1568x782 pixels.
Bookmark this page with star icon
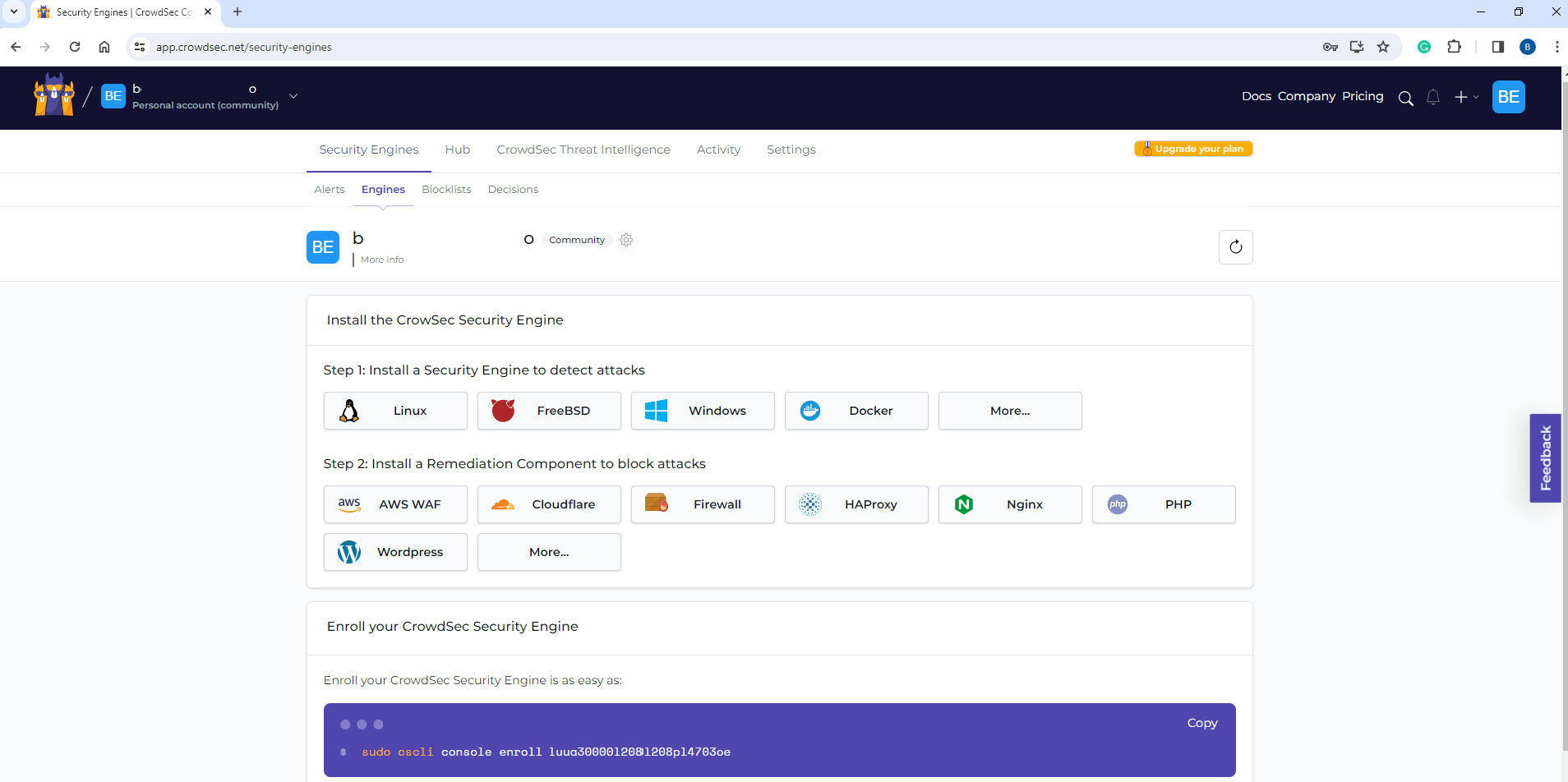click(x=1383, y=47)
